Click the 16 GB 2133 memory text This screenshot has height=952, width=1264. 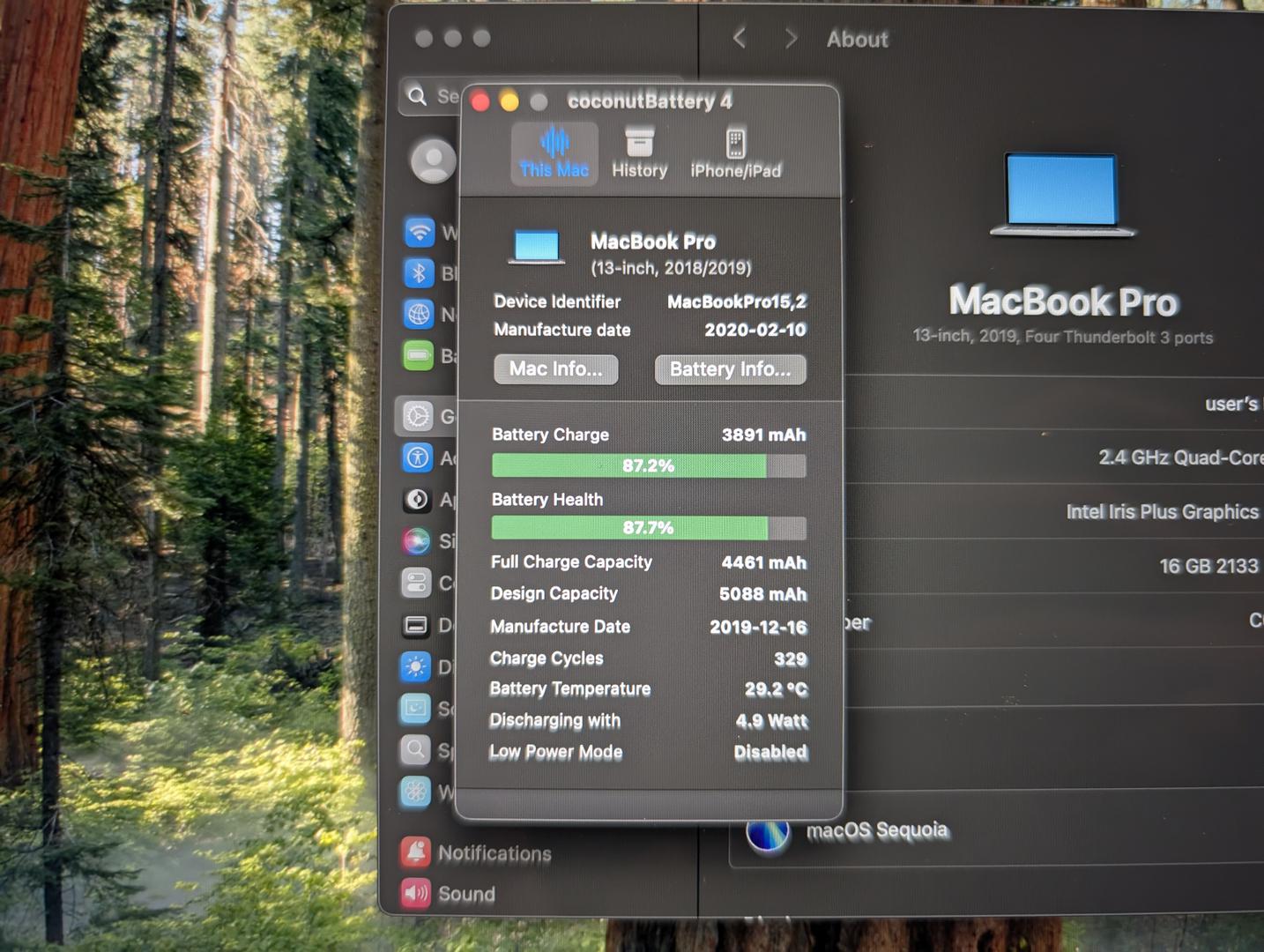coord(1209,566)
